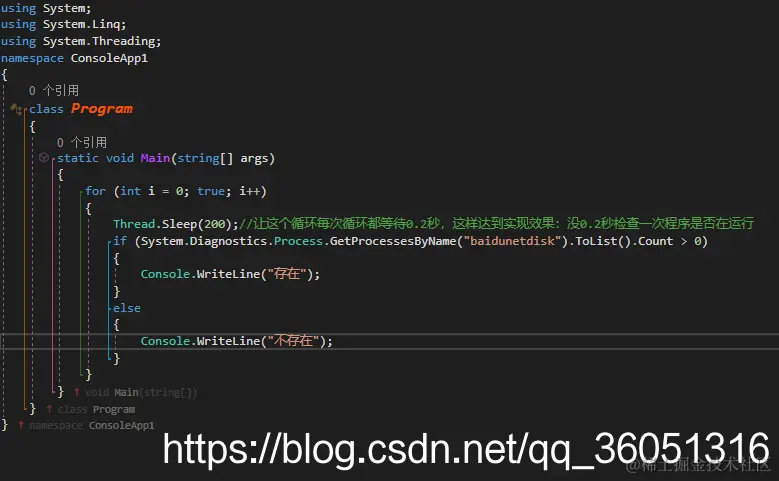Click 'Count' in the if condition
This screenshot has width=779, height=481.
pyautogui.click(x=655, y=241)
